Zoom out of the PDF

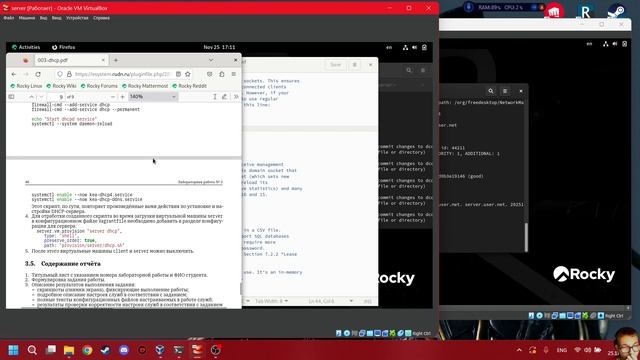[x=113, y=97]
